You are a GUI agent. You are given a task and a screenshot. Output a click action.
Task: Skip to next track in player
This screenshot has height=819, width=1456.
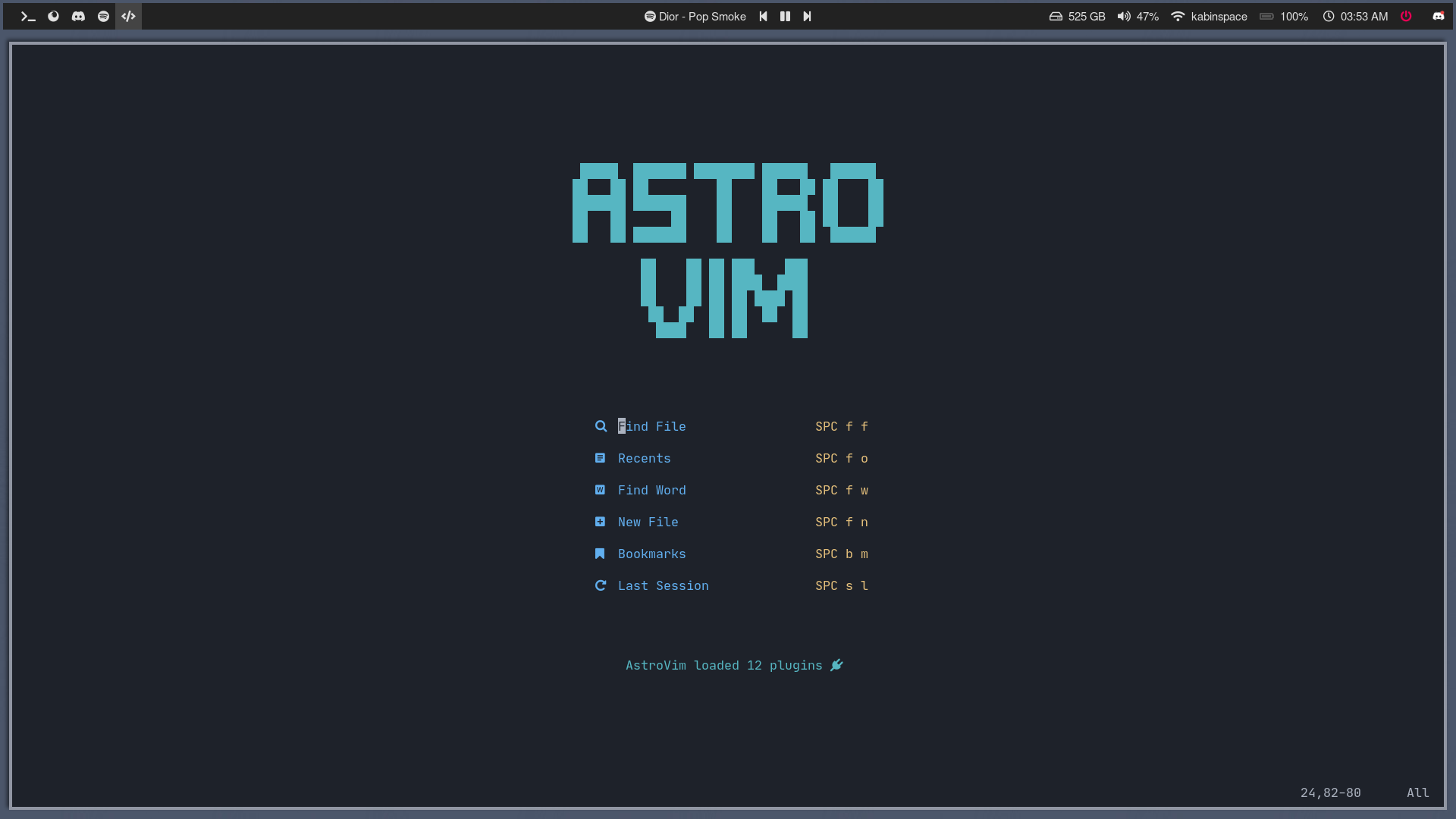(806, 16)
